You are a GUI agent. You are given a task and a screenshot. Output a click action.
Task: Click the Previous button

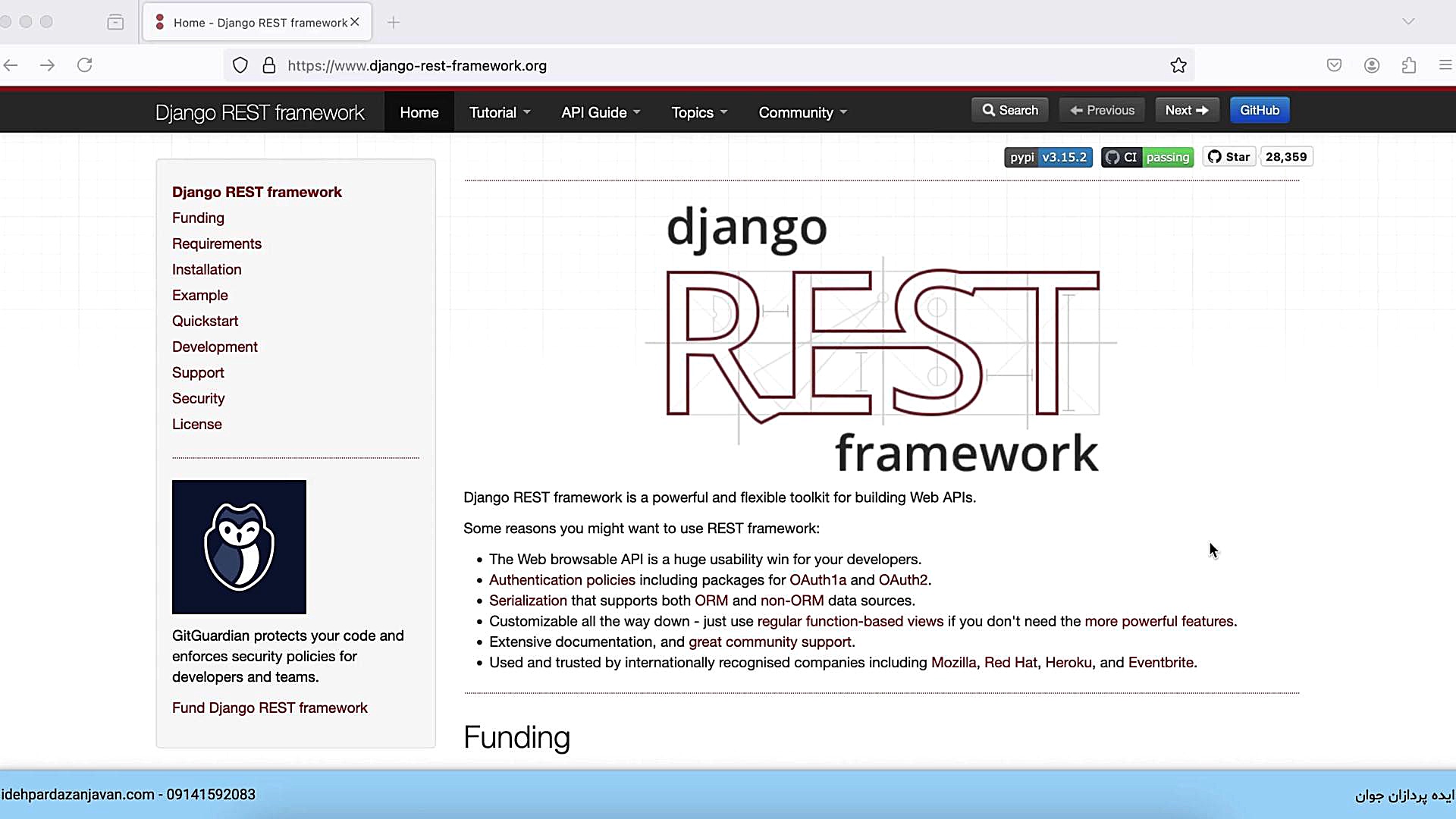(1102, 110)
